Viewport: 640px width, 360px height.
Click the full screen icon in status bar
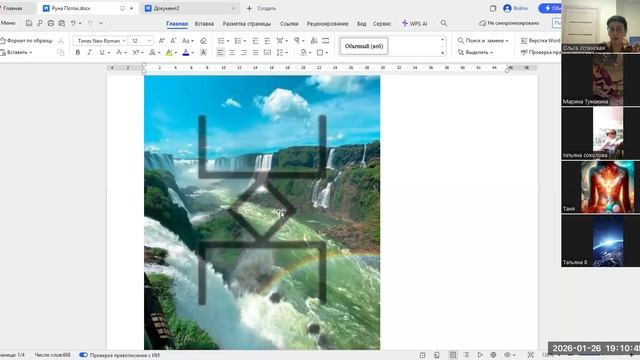click(530, 355)
